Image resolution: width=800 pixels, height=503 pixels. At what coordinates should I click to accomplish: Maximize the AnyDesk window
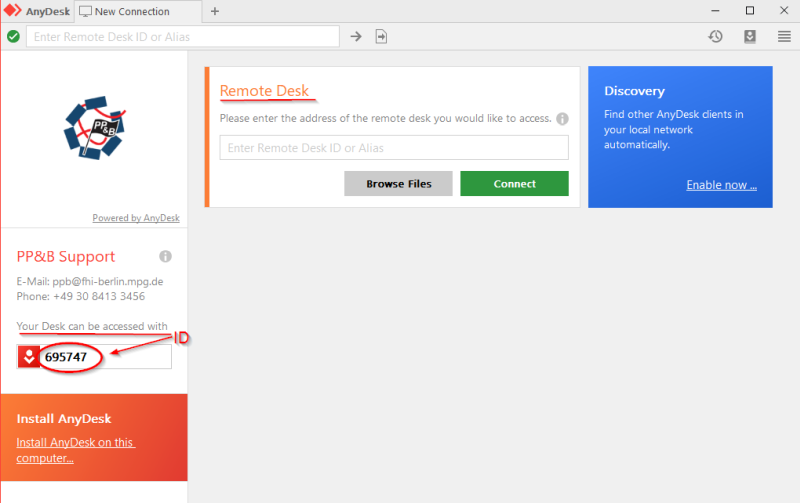[x=749, y=11]
